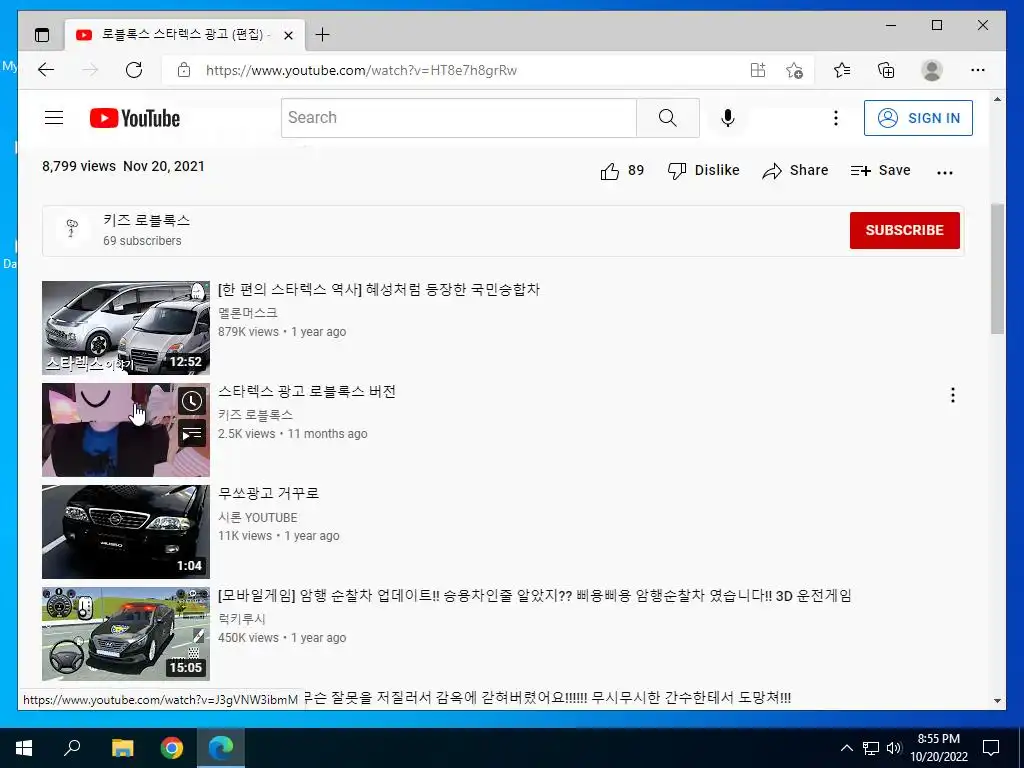This screenshot has width=1024, height=768.
Task: Open video titled 스타렉스 광고 로블록스 버전
Action: click(307, 392)
